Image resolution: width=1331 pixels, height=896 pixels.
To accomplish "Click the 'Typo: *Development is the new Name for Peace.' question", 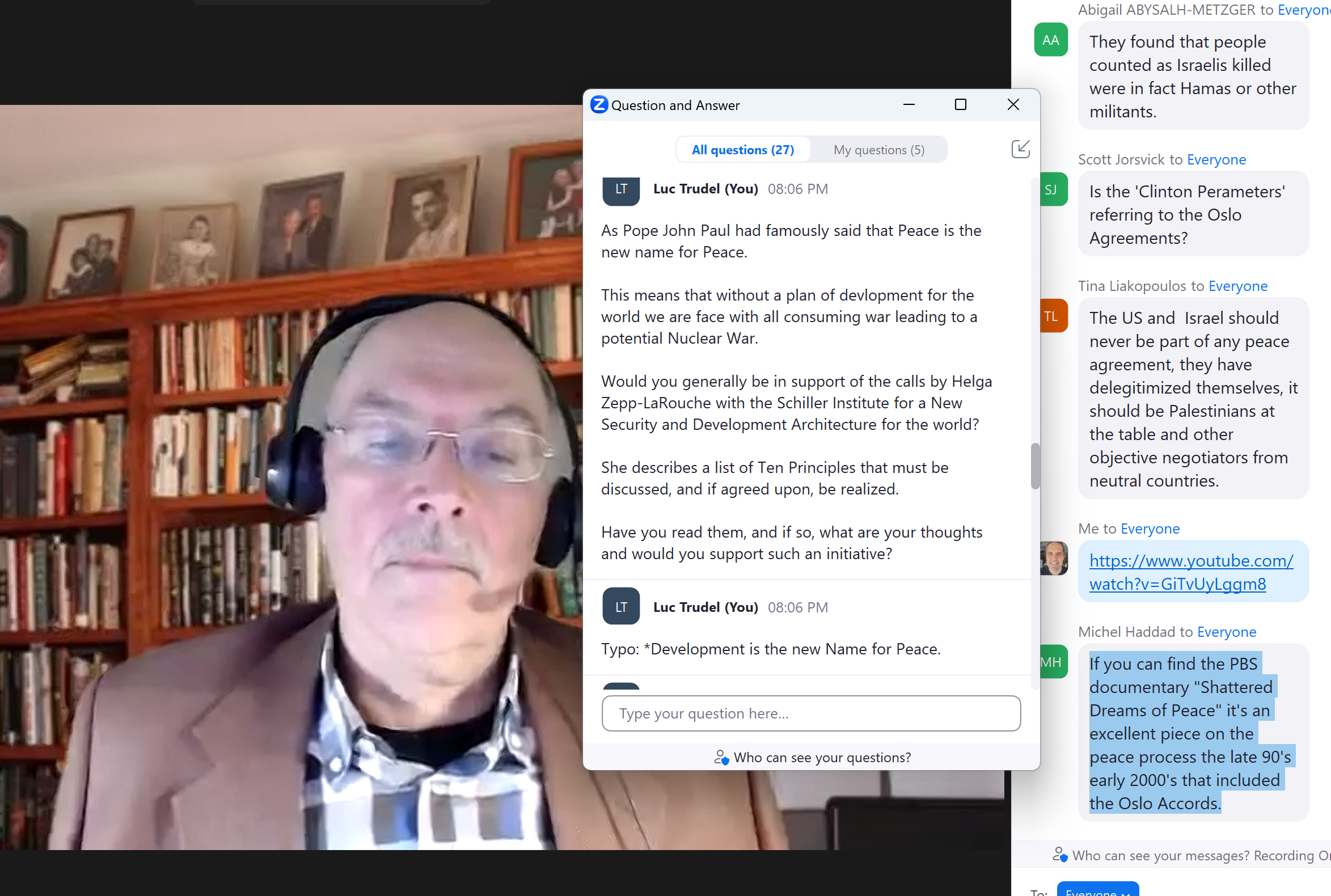I will coord(770,649).
